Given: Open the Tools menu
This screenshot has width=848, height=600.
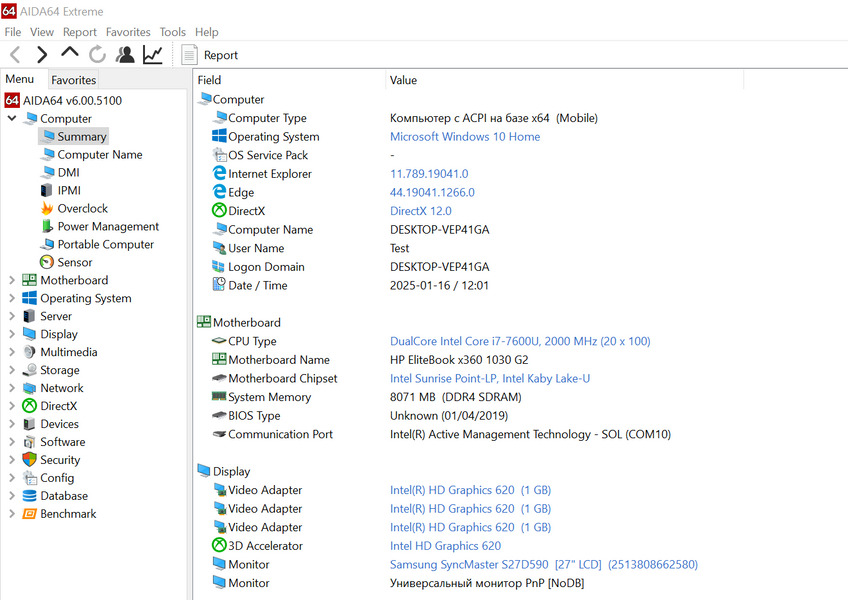Looking at the screenshot, I should click(x=173, y=32).
